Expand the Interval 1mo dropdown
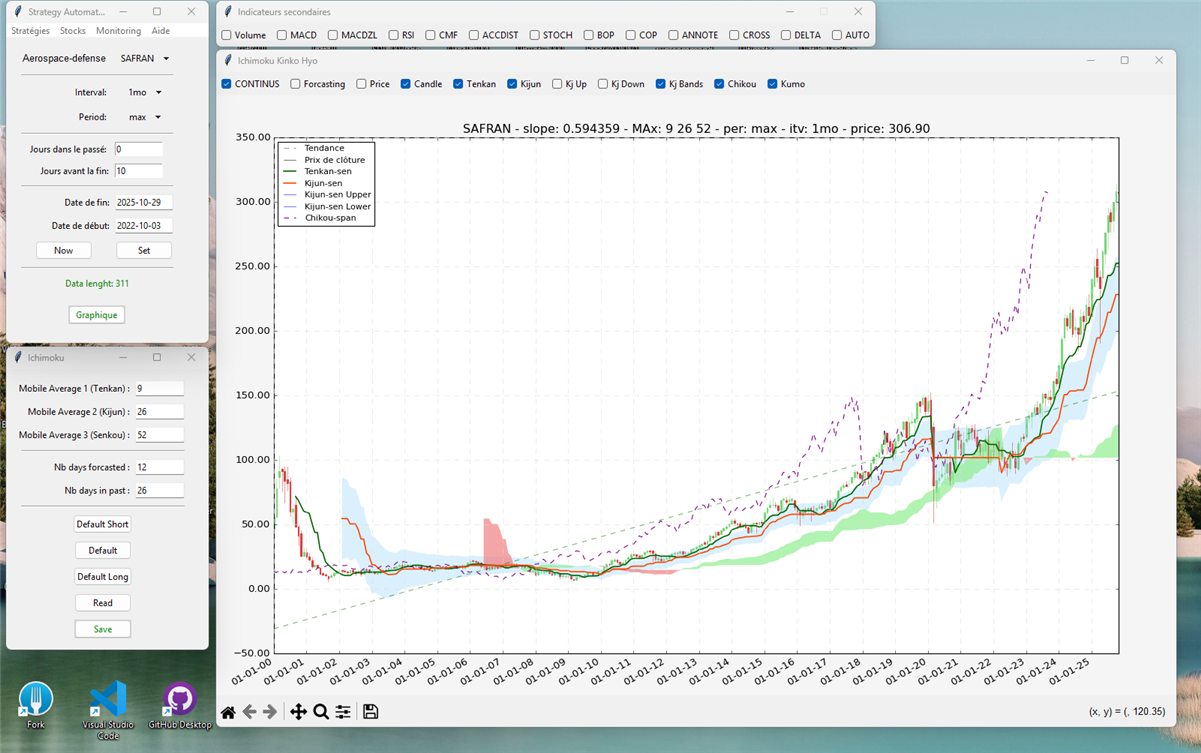This screenshot has height=753, width=1201. 145,93
